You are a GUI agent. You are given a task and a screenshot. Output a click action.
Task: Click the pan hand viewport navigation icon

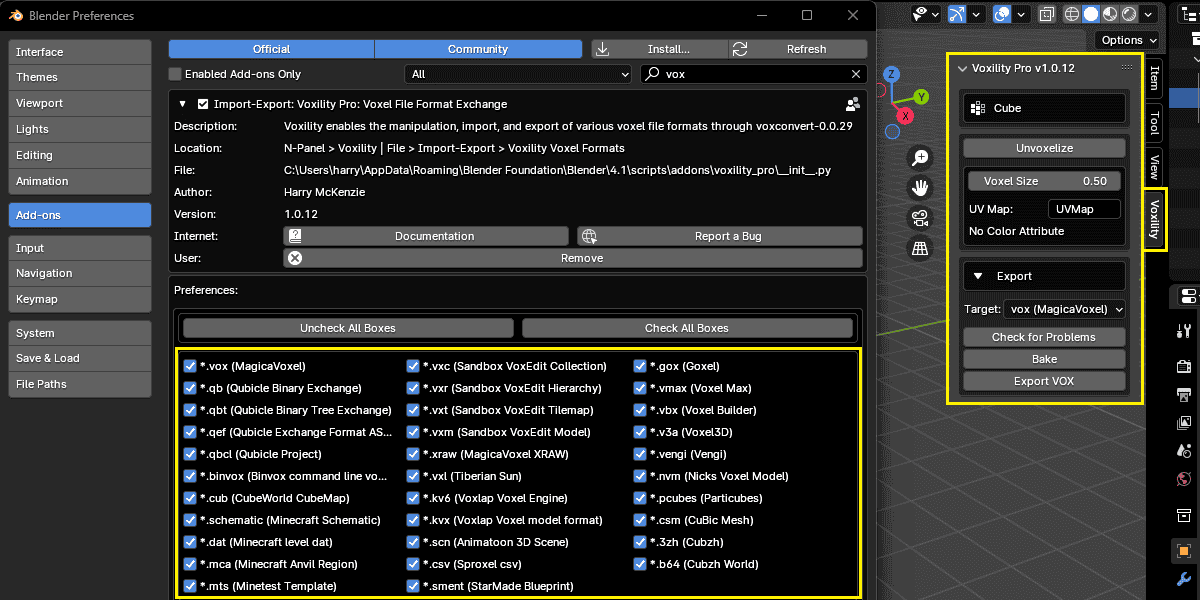(921, 187)
